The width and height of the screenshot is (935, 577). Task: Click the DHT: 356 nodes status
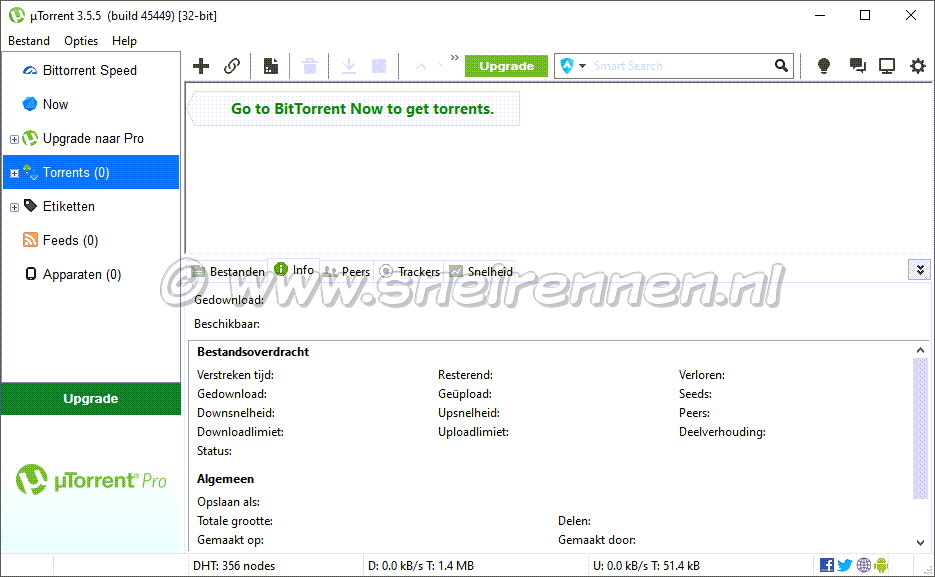(234, 566)
